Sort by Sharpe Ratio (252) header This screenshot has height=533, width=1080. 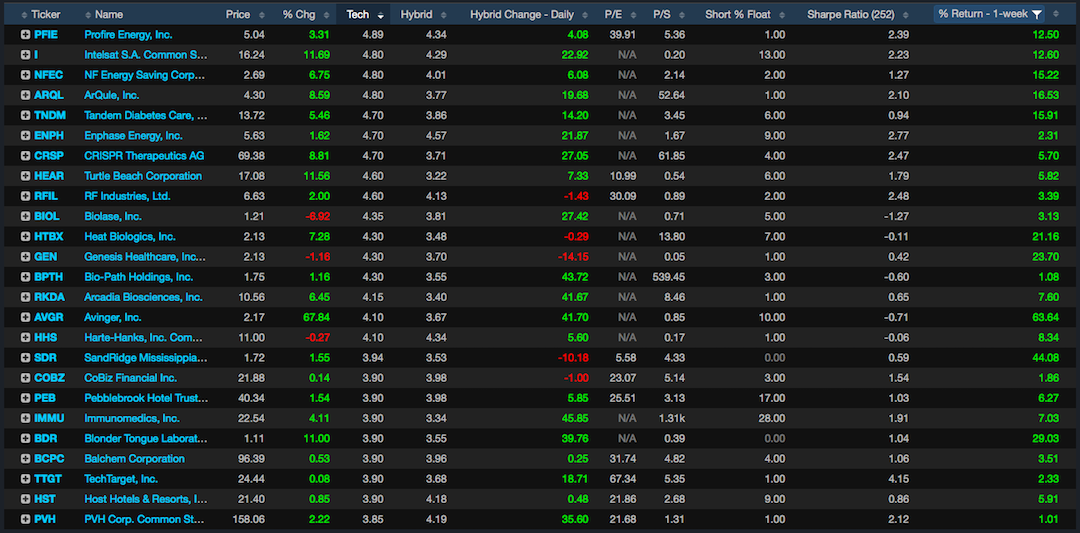(x=850, y=14)
